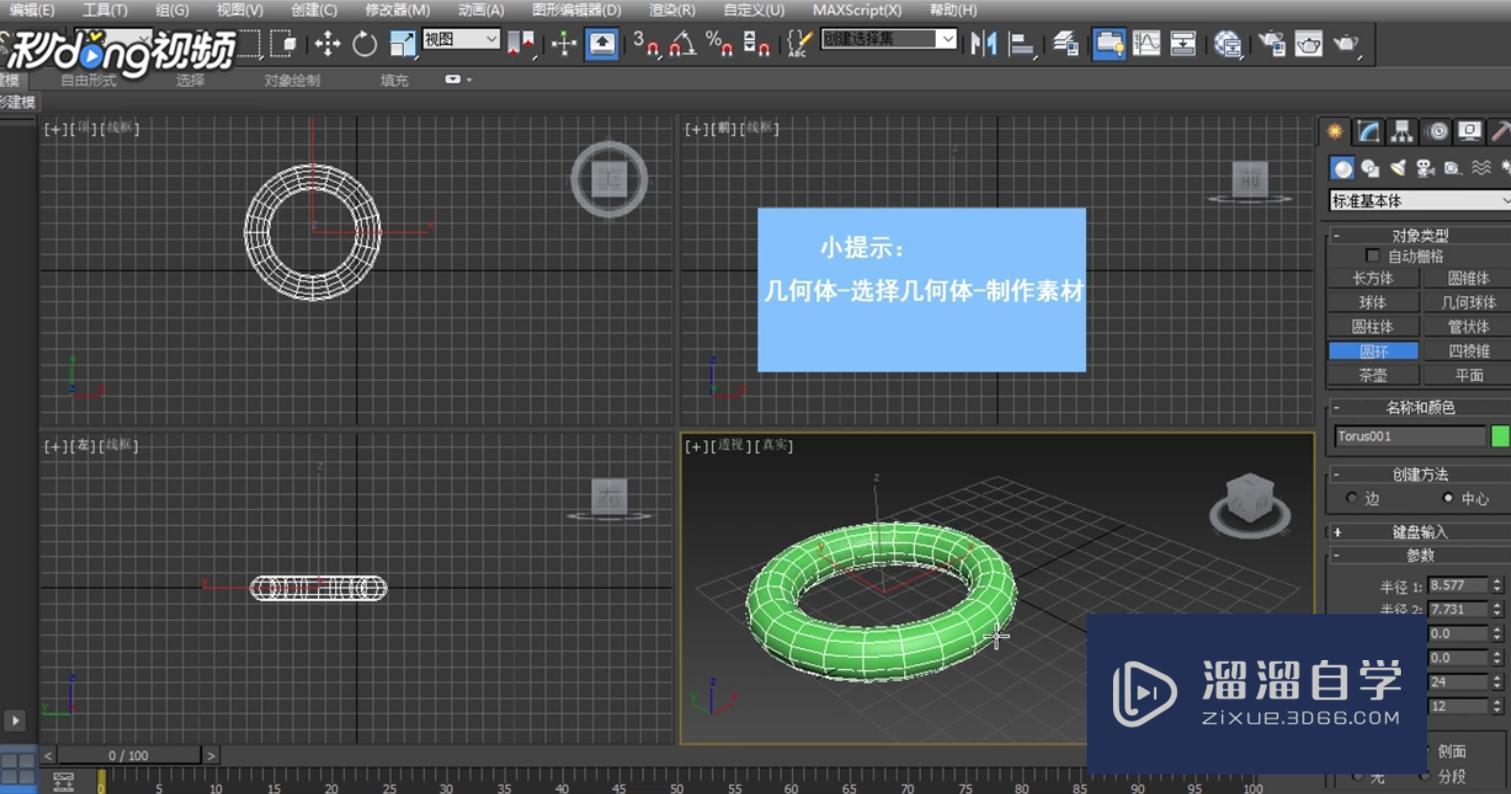Image resolution: width=1511 pixels, height=794 pixels.
Task: Switch to the Hierarchy panel tab
Action: click(x=1403, y=132)
